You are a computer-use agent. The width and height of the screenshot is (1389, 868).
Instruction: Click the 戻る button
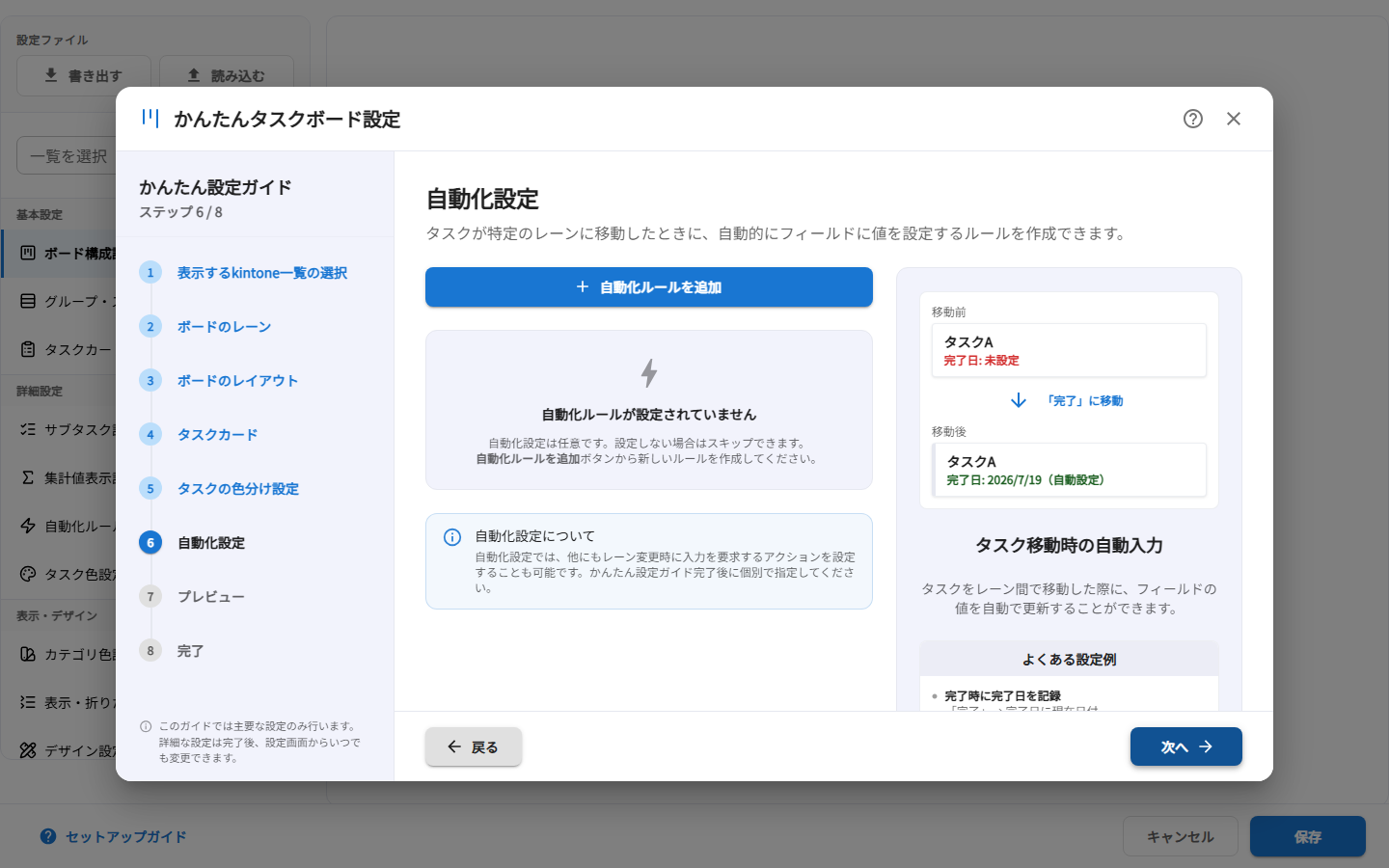tap(474, 747)
